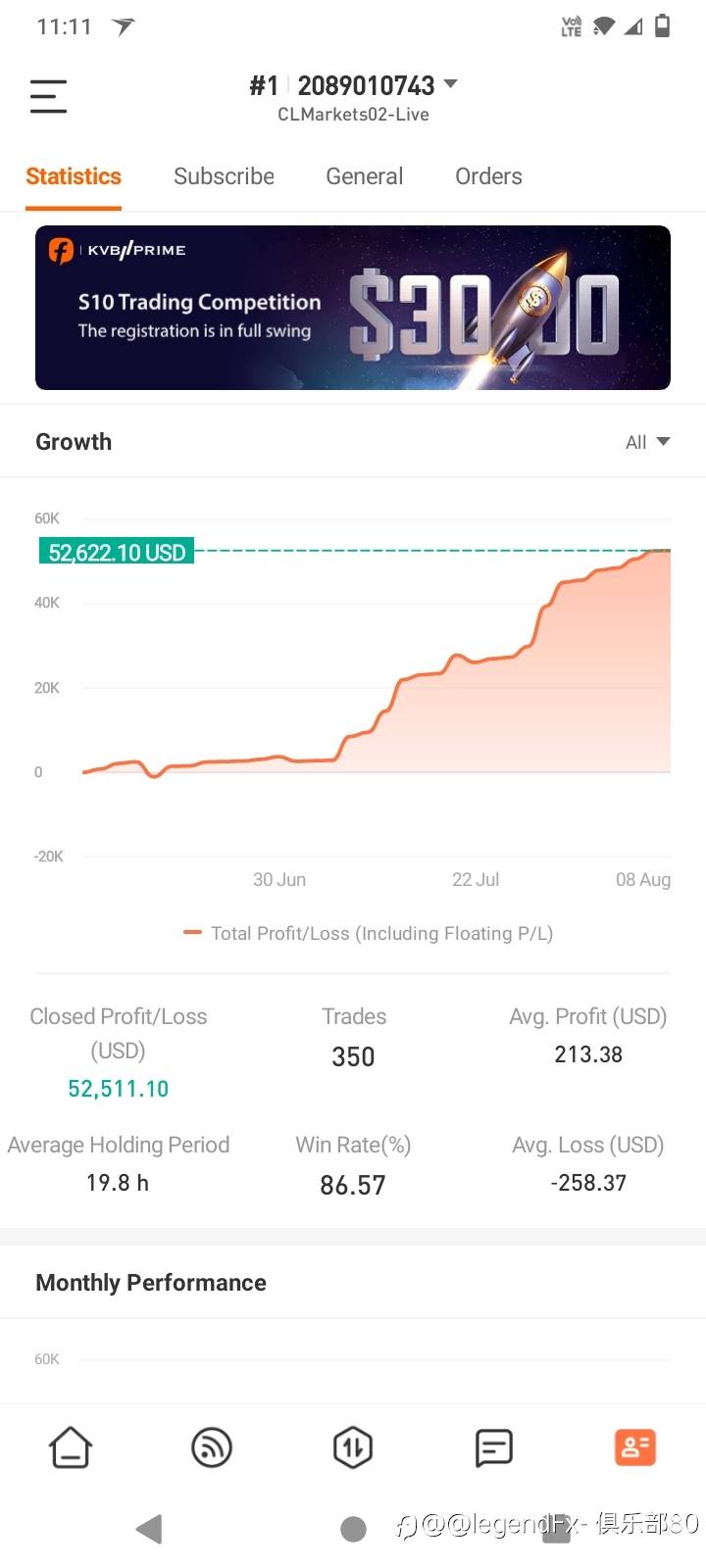Select the Statistics tab
Image resolution: width=706 pixels, height=1568 pixels.
[x=74, y=176]
